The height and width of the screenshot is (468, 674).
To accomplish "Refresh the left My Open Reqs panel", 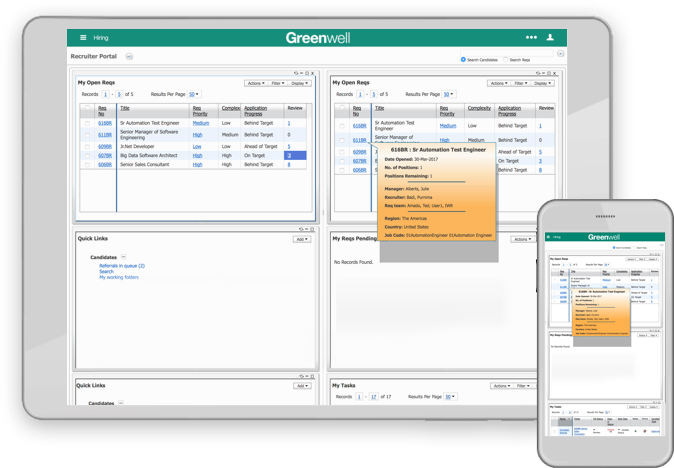I will point(296,73).
